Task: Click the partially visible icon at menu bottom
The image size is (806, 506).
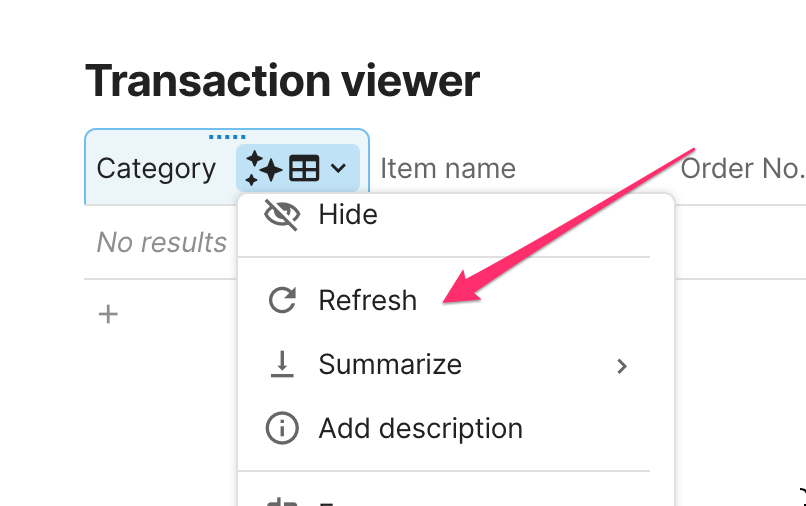Action: 283,500
